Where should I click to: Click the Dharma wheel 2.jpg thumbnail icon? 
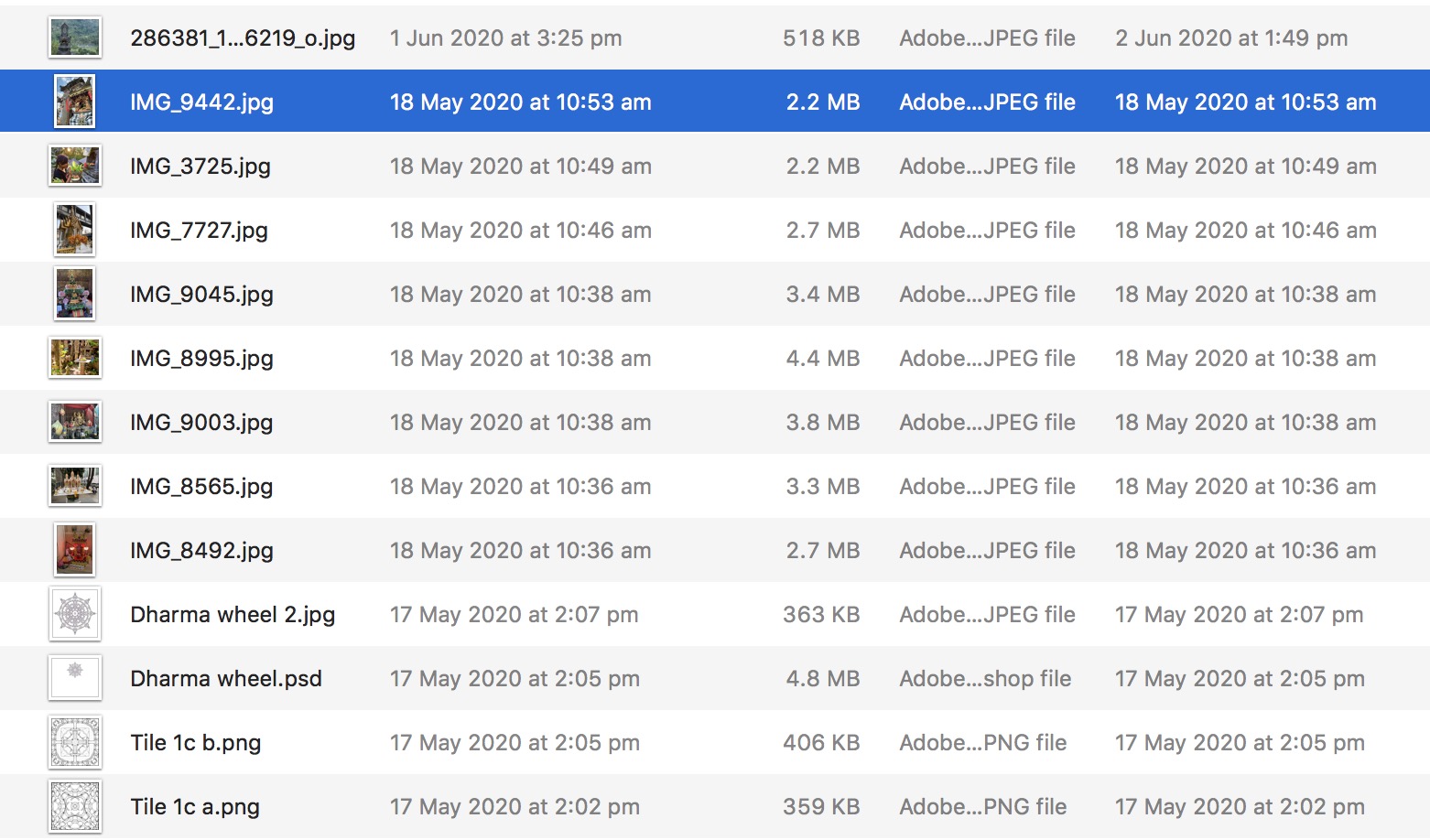click(74, 614)
